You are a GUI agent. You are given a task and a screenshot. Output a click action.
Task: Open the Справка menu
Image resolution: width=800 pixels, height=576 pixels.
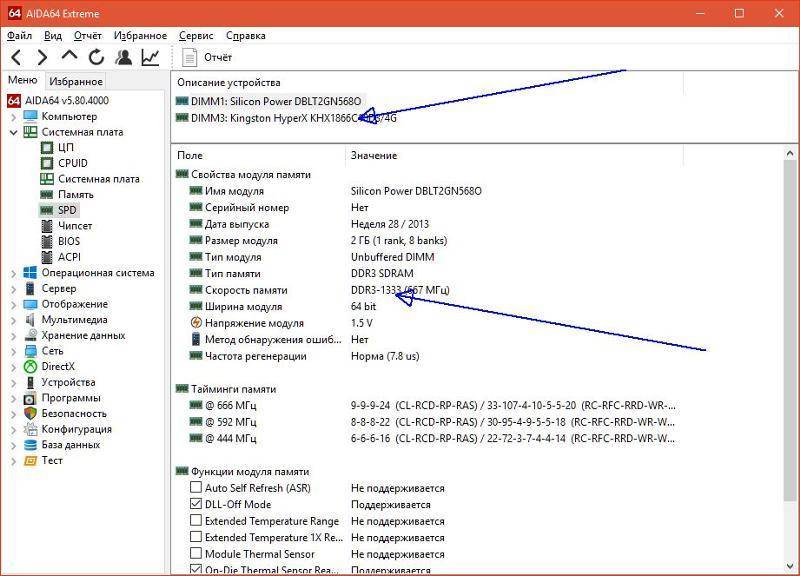click(x=246, y=36)
